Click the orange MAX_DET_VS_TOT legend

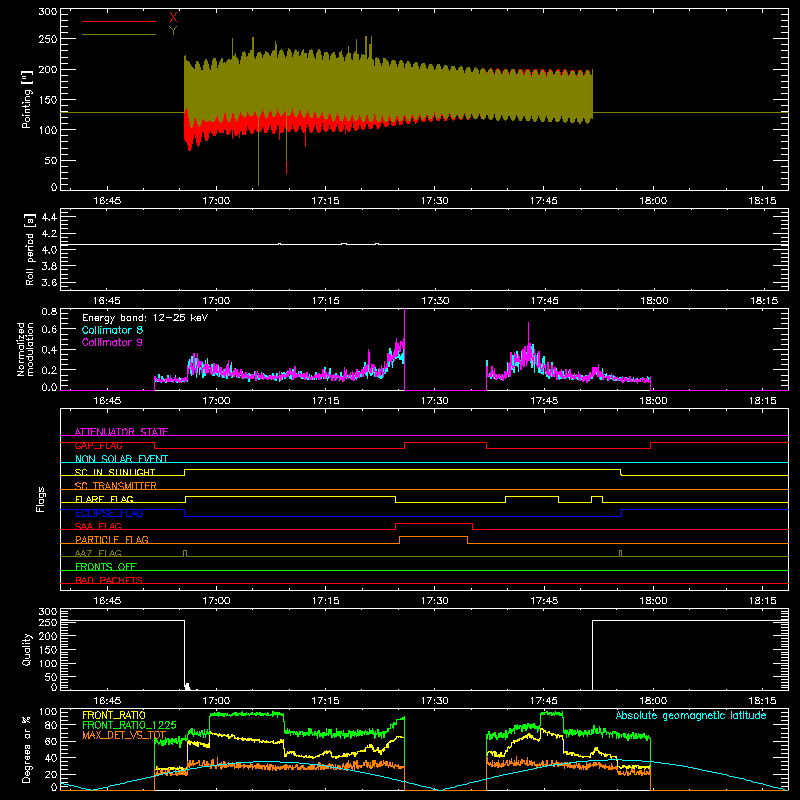coord(124,735)
